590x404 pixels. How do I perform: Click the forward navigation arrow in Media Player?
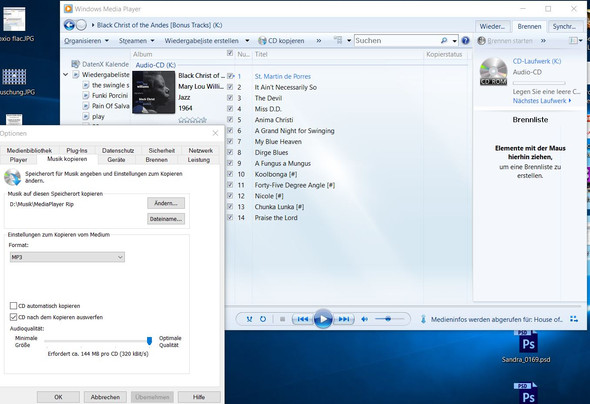coord(81,25)
